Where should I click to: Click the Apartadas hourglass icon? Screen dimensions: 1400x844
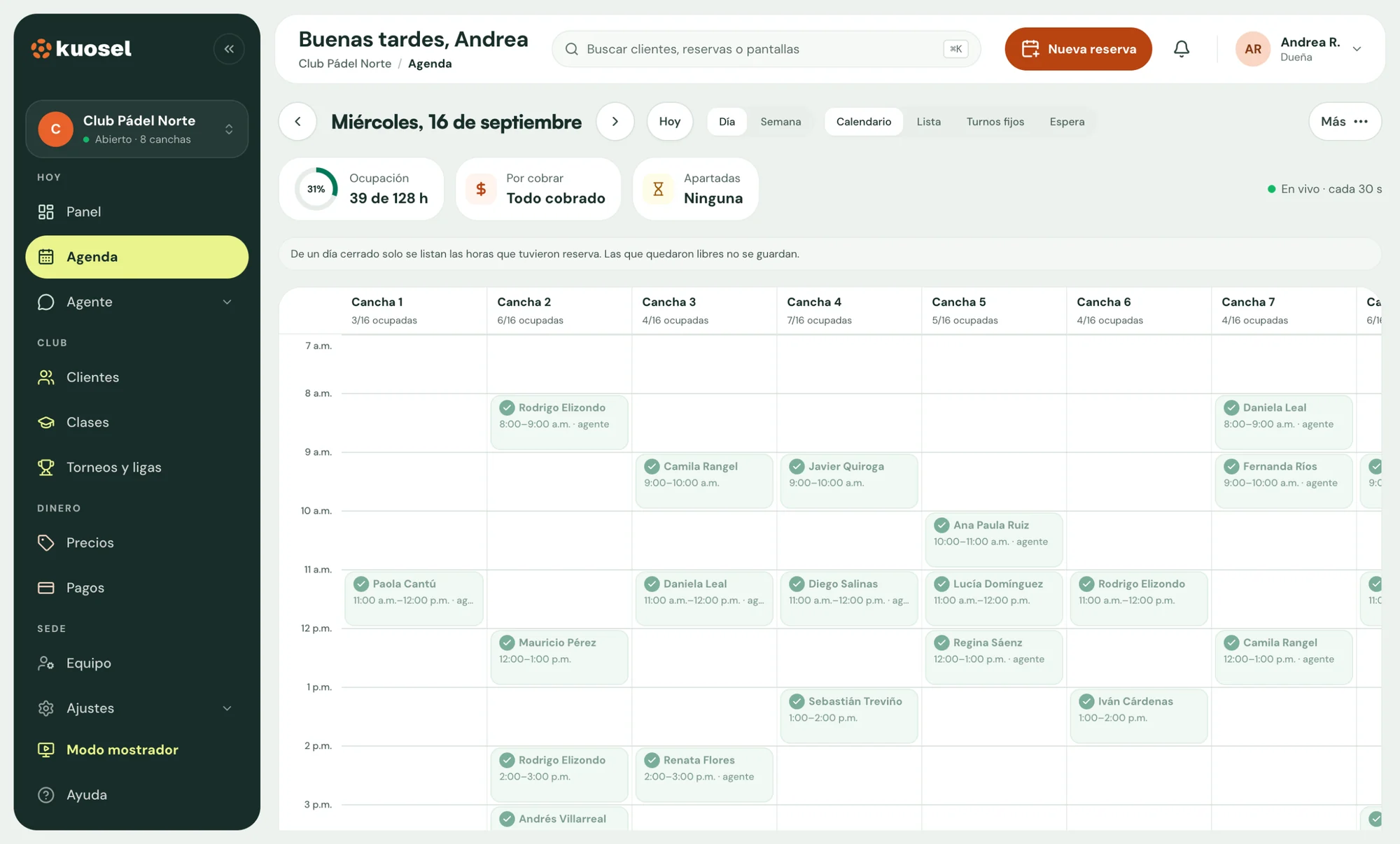(659, 189)
